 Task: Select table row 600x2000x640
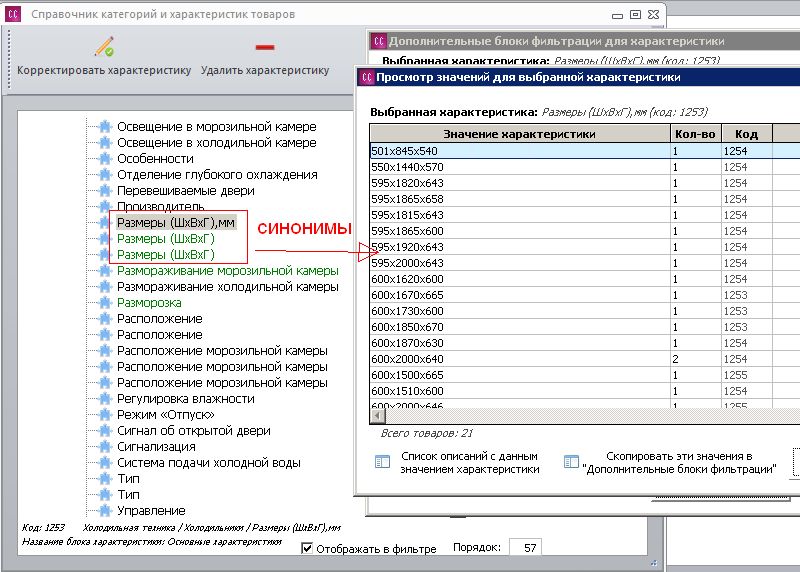point(585,359)
